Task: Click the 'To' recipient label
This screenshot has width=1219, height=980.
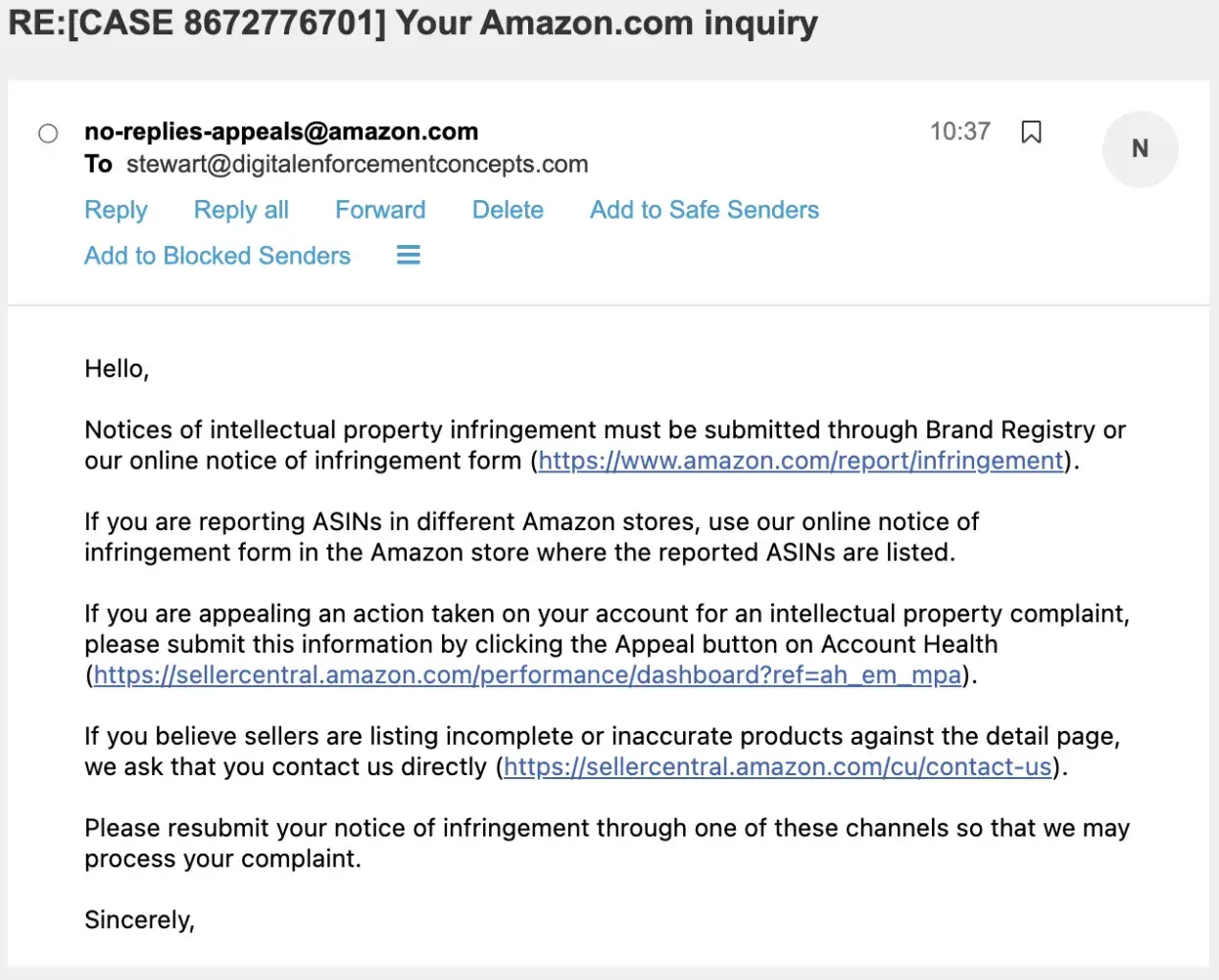Action: tap(98, 165)
